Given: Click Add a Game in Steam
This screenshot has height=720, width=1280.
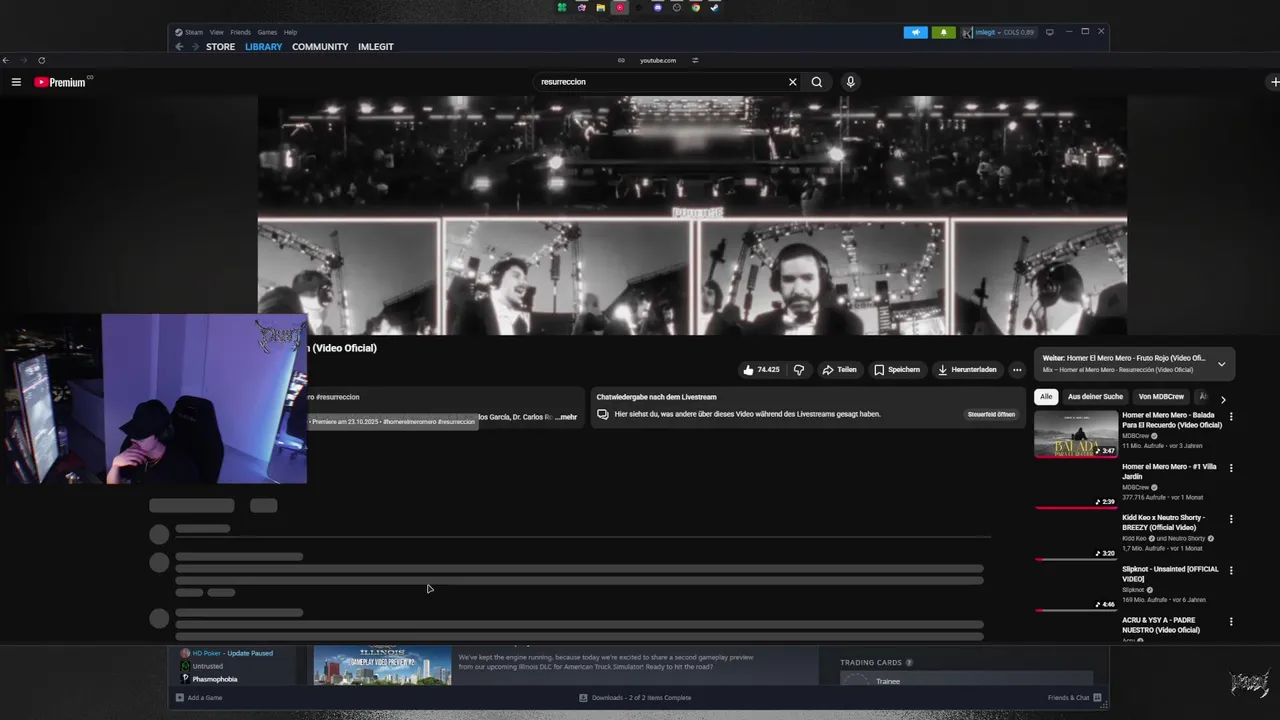Looking at the screenshot, I should point(199,698).
